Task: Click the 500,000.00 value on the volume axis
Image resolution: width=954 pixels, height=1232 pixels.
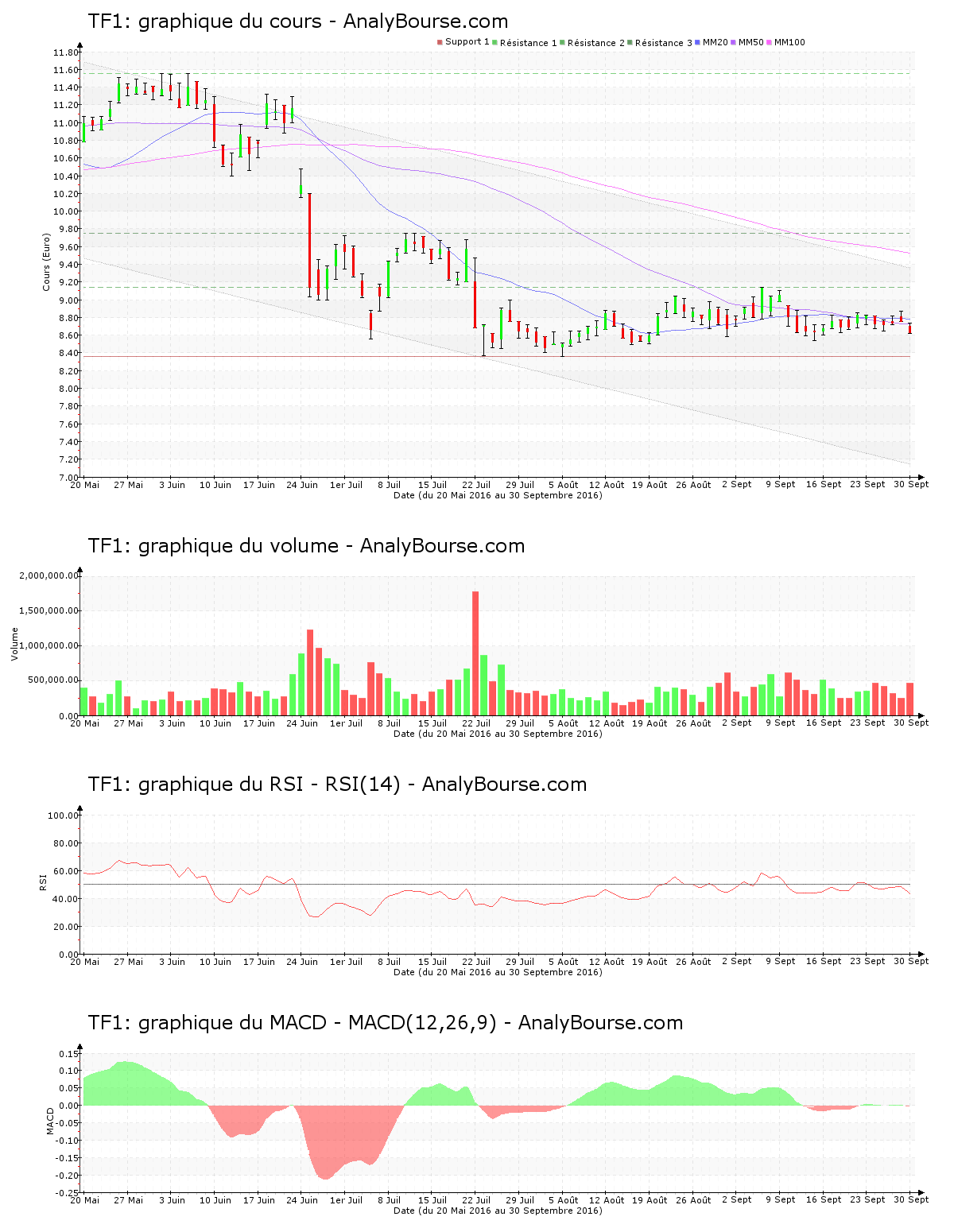Action: (x=52, y=680)
